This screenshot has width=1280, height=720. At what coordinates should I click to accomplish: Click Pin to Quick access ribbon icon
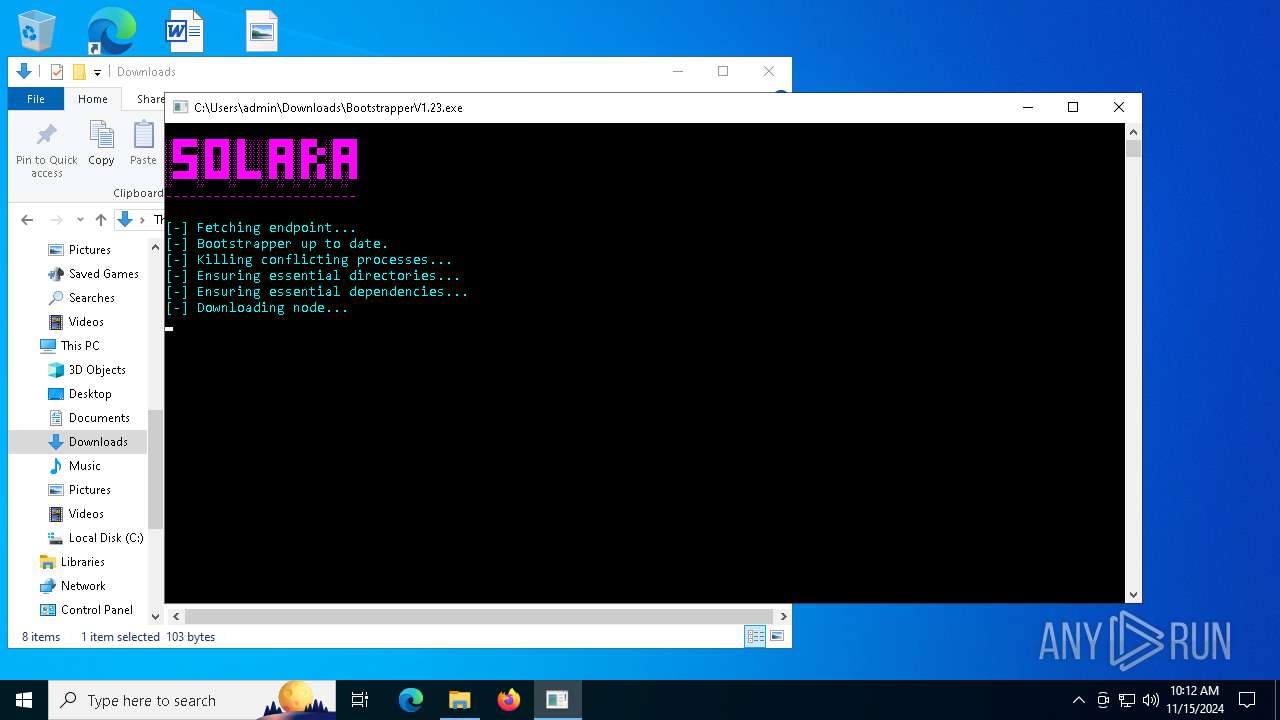[x=47, y=151]
